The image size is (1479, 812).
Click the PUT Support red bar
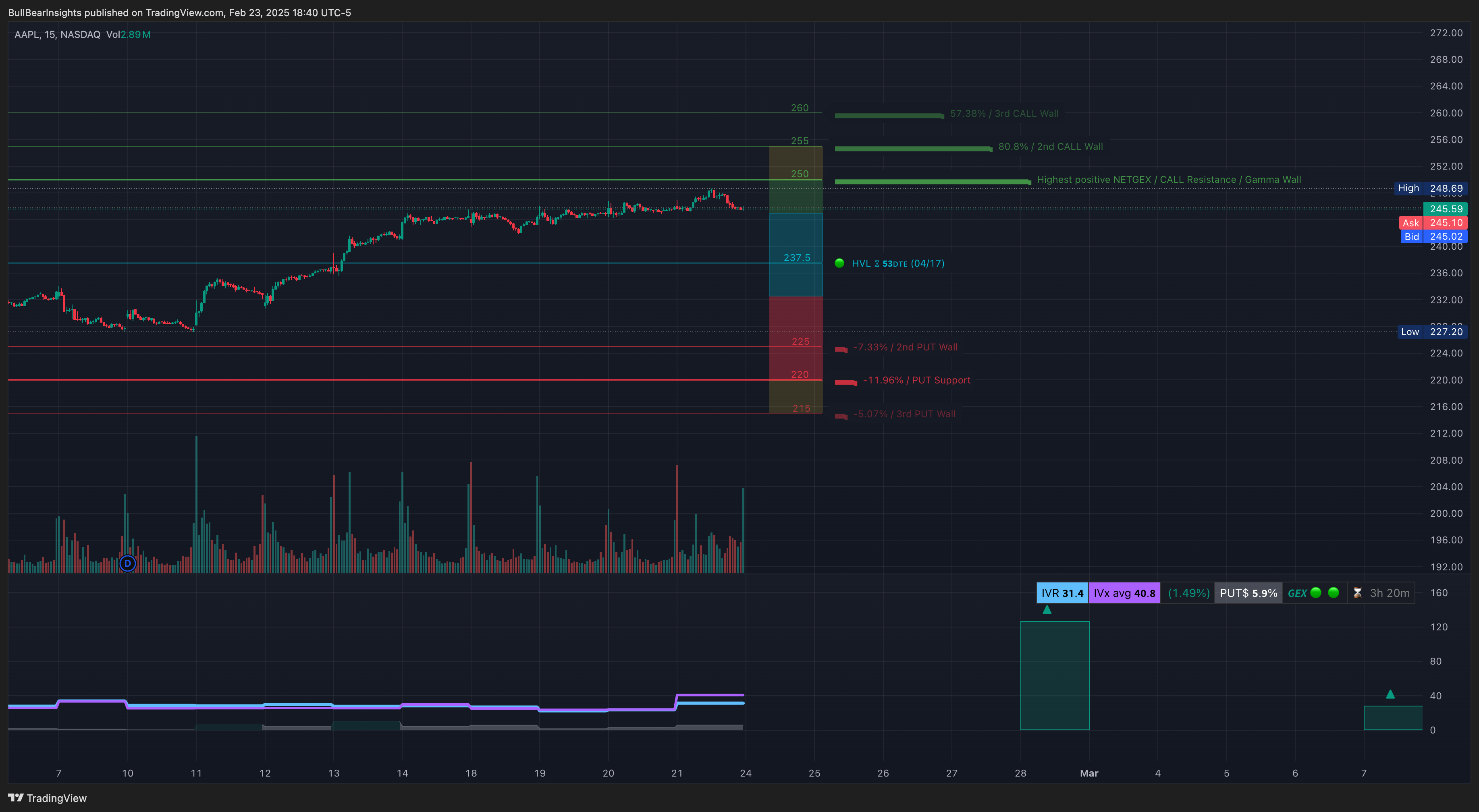(x=846, y=382)
